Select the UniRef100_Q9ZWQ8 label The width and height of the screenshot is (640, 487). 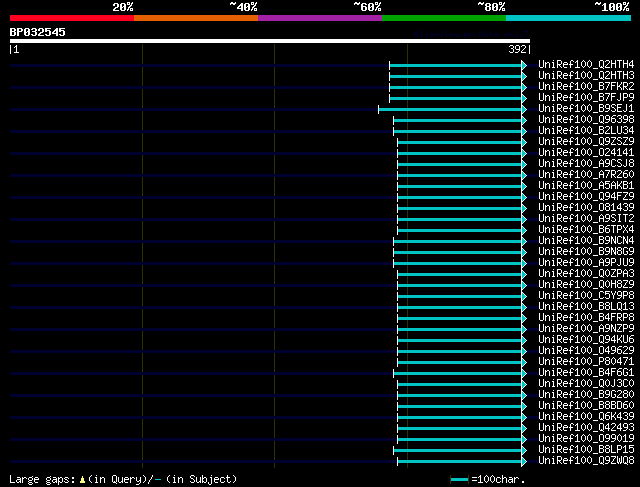(586, 461)
